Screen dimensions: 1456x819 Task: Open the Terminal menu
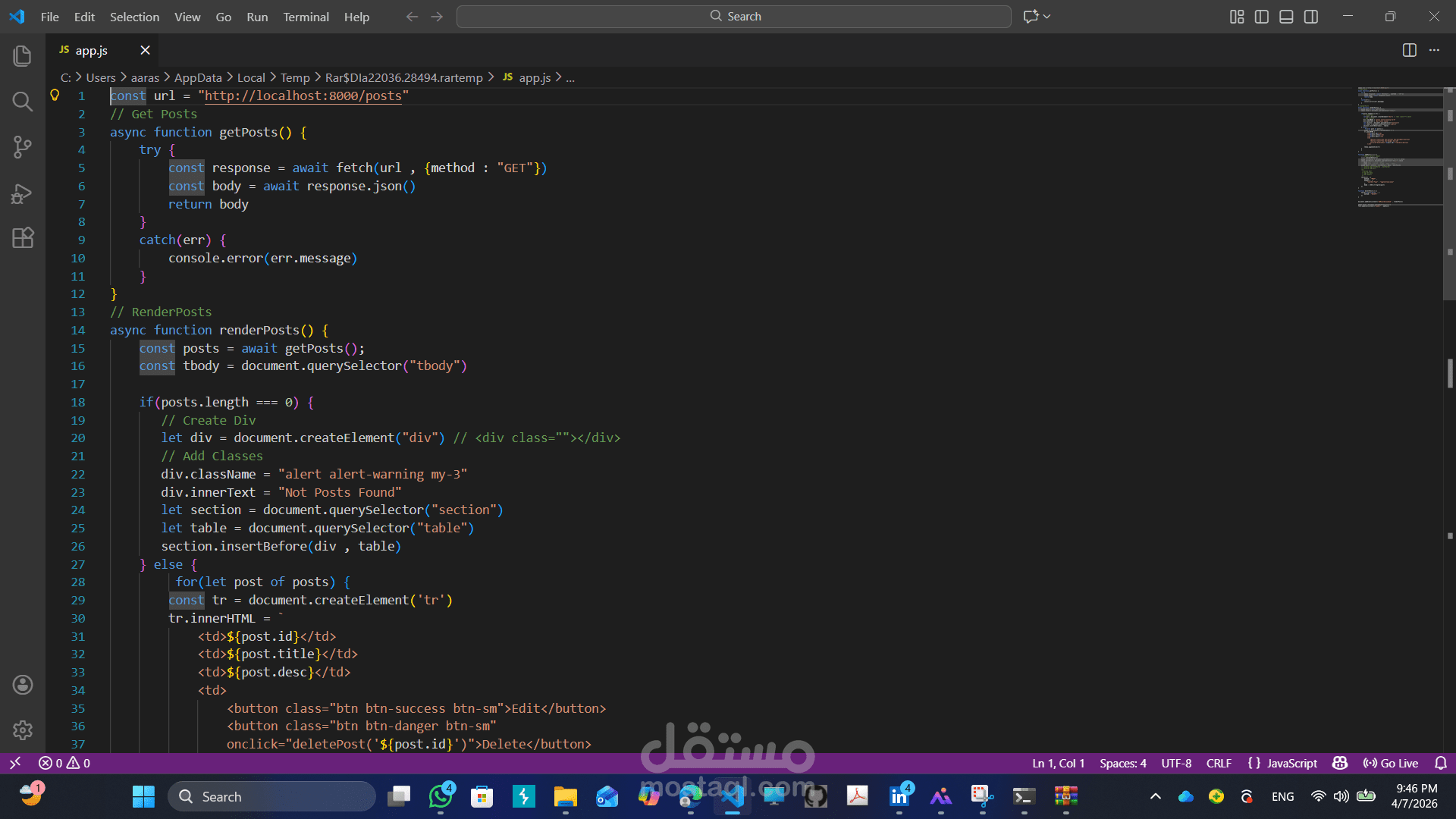tap(306, 17)
